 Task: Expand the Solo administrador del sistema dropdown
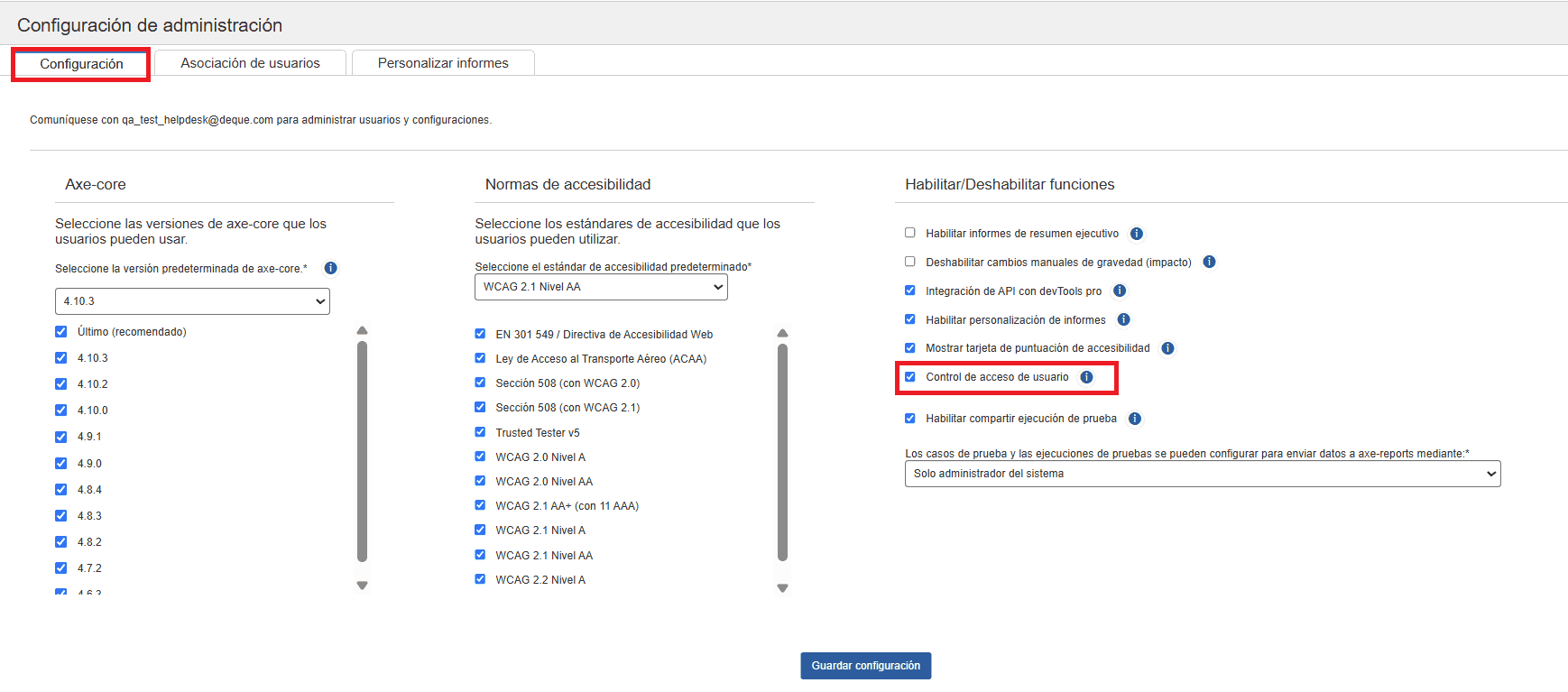pyautogui.click(x=1202, y=474)
